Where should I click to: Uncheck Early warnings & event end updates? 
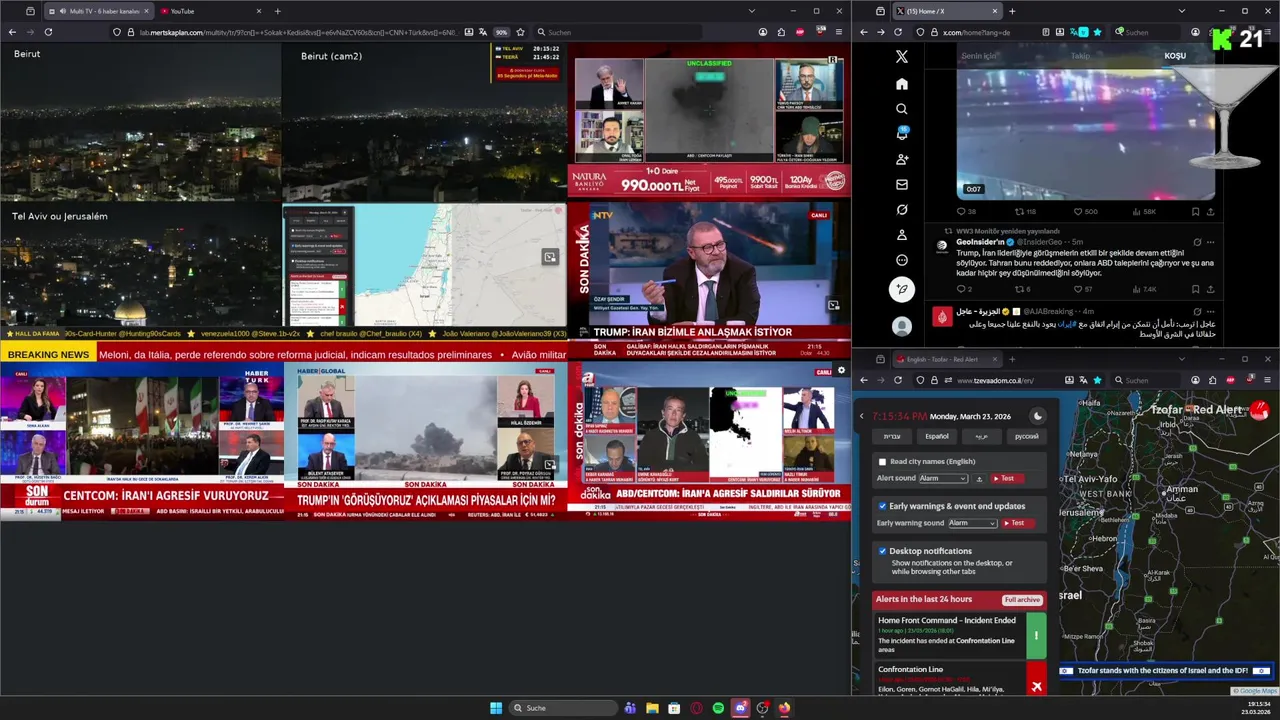tap(882, 506)
